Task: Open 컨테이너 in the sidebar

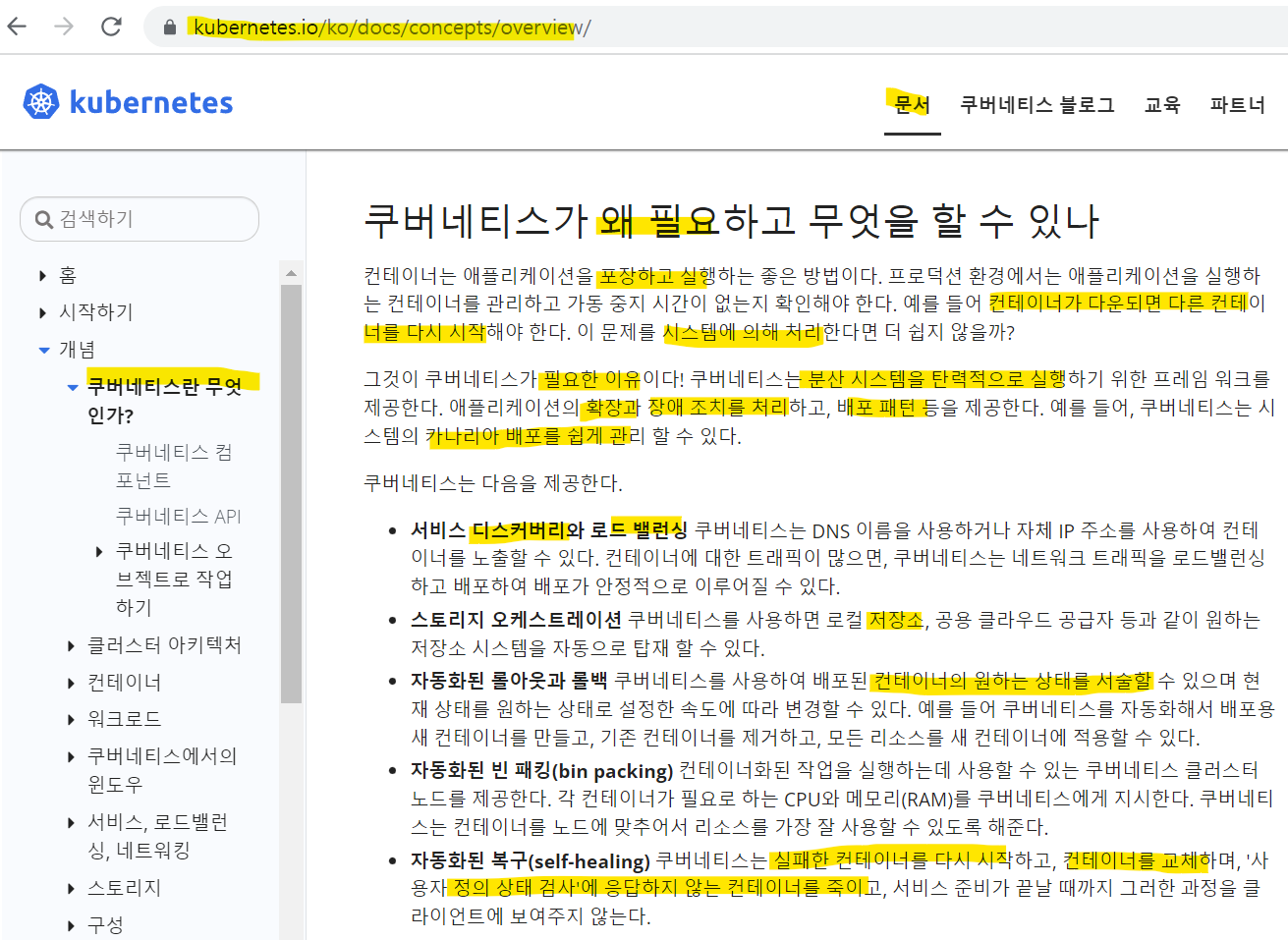Action: (125, 683)
